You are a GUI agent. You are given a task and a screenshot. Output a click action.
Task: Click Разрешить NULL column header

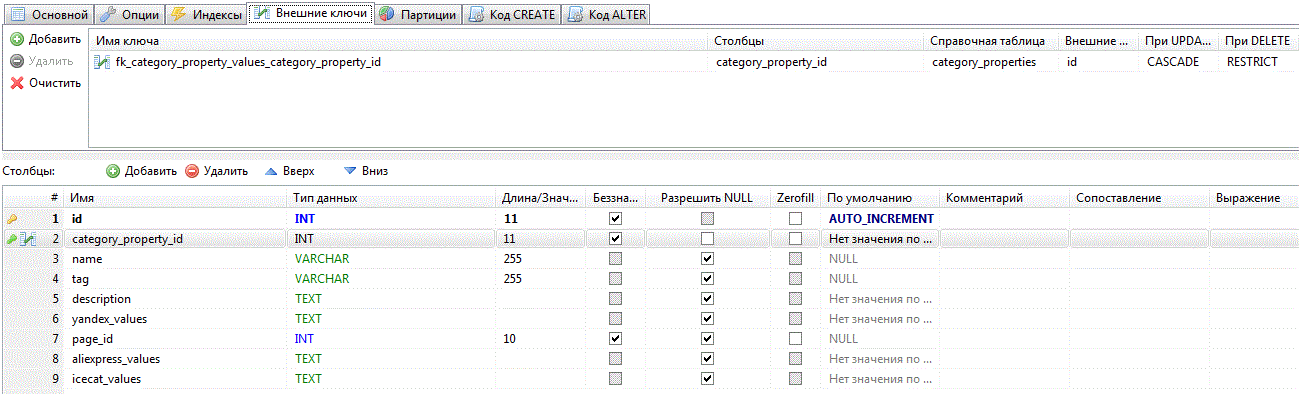coord(707,198)
